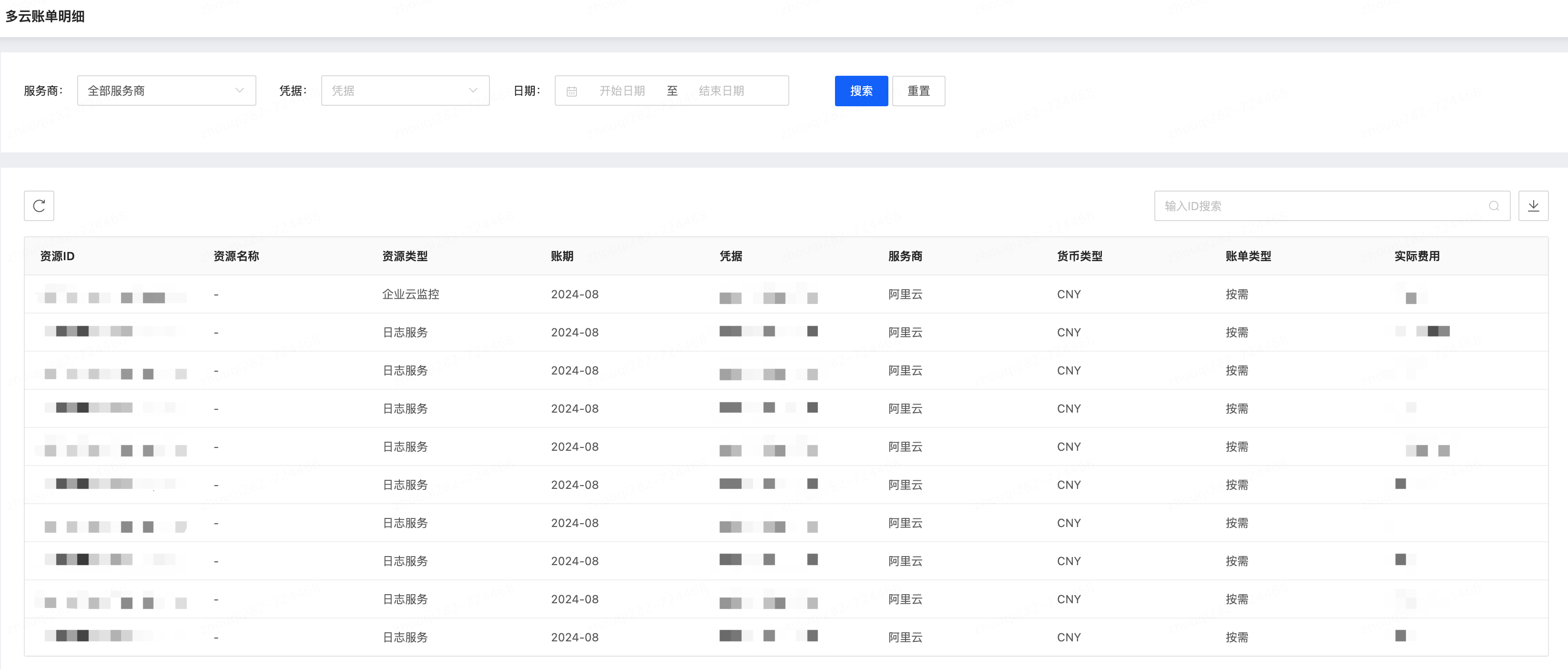Click the 资源名称 column header
Screen dimensions: 1568x669
[x=236, y=256]
